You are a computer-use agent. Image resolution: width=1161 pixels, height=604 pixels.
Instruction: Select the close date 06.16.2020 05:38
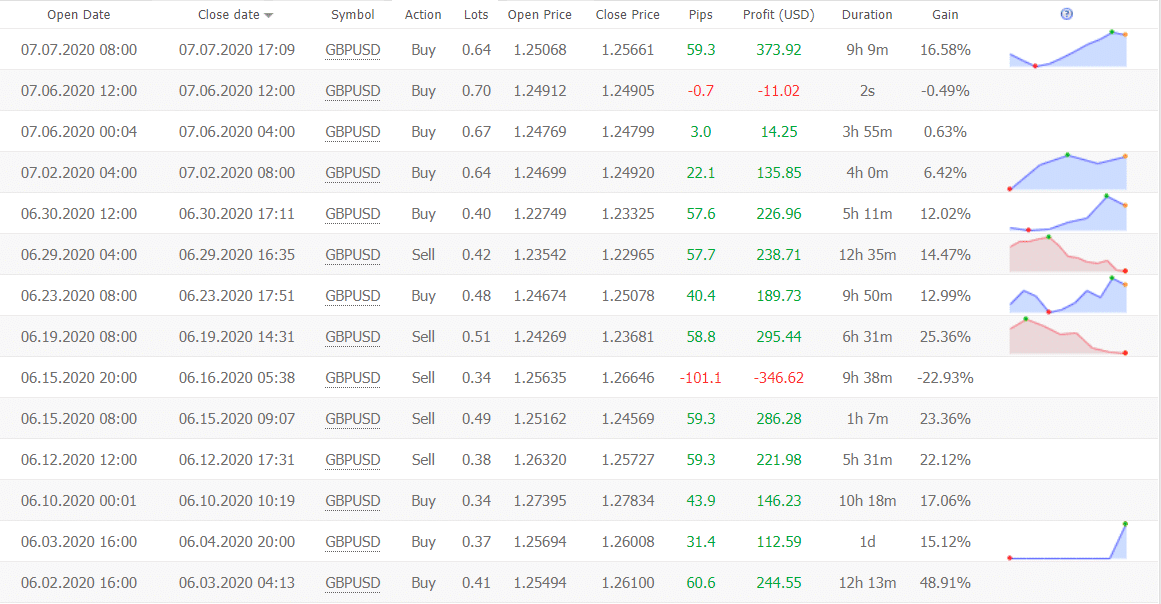[237, 378]
